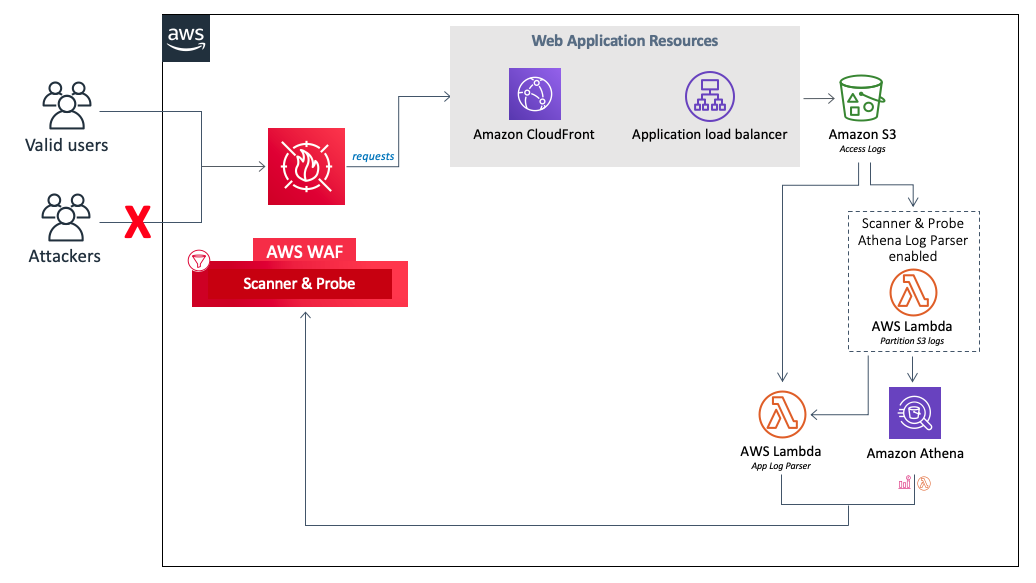Click the pink bar chart metrics icon

pyautogui.click(x=903, y=483)
